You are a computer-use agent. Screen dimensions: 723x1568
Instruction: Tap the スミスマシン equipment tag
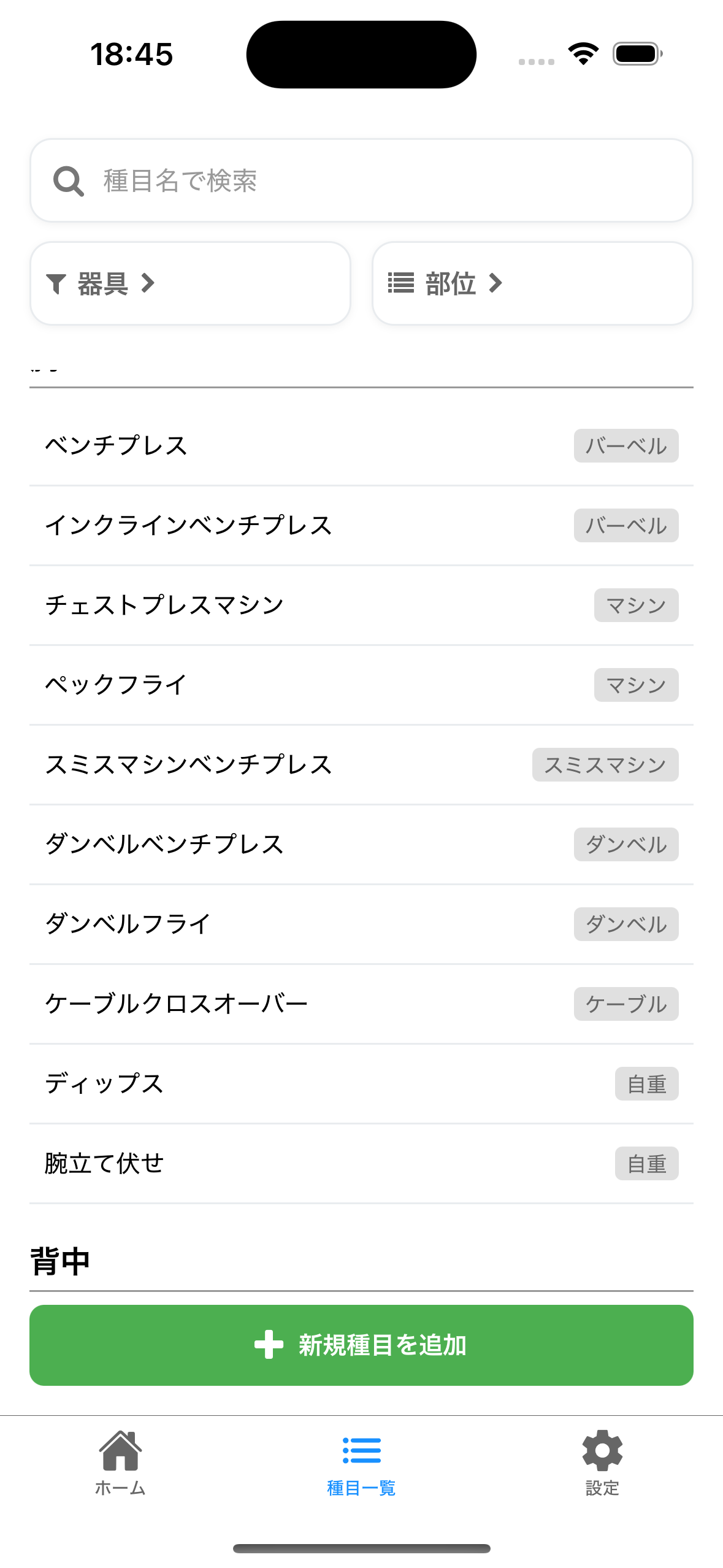605,764
